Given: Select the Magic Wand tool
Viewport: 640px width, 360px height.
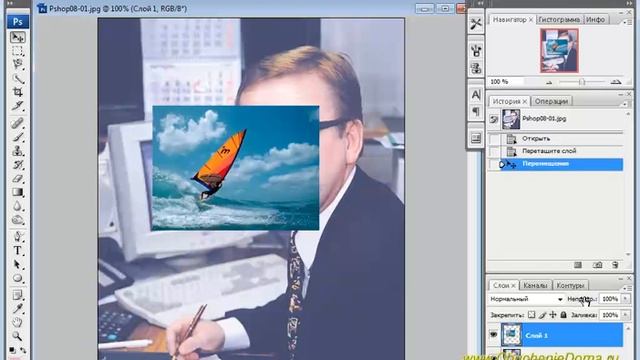Looking at the screenshot, I should [17, 78].
